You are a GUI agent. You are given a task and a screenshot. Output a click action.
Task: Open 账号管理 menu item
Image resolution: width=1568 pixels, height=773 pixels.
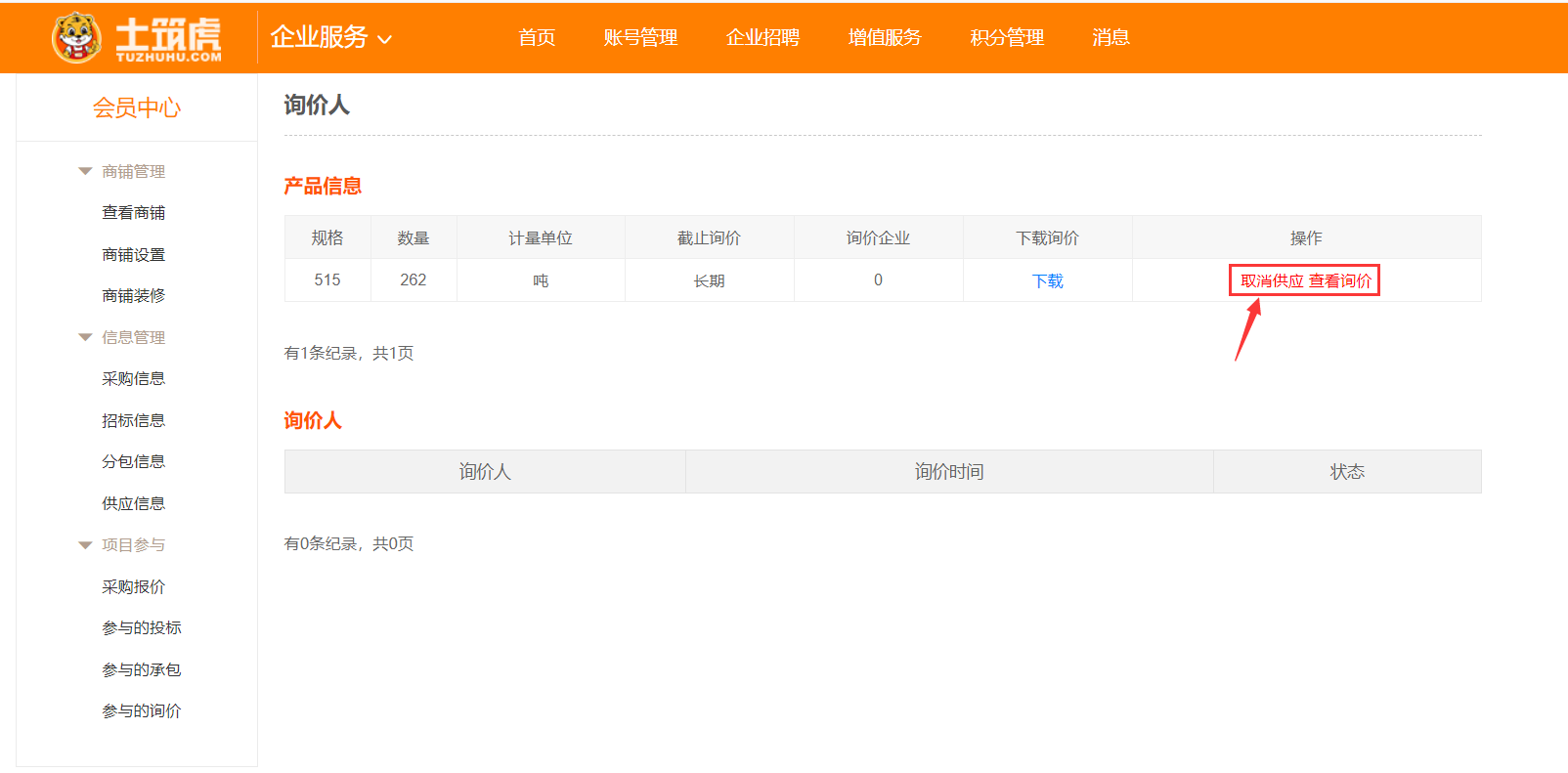tap(640, 38)
